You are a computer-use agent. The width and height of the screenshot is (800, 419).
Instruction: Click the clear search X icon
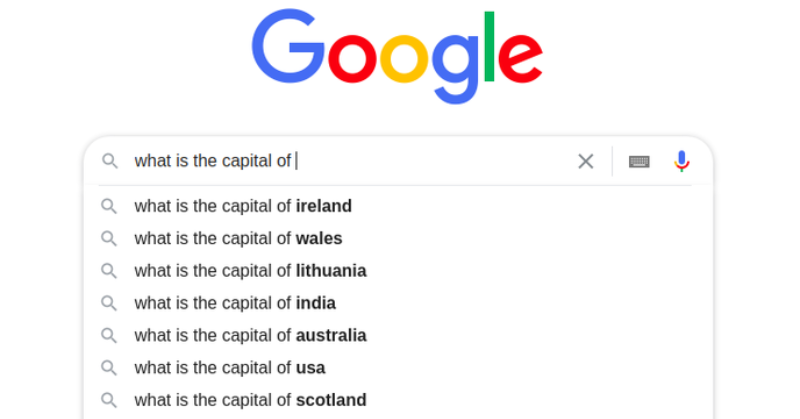586,161
